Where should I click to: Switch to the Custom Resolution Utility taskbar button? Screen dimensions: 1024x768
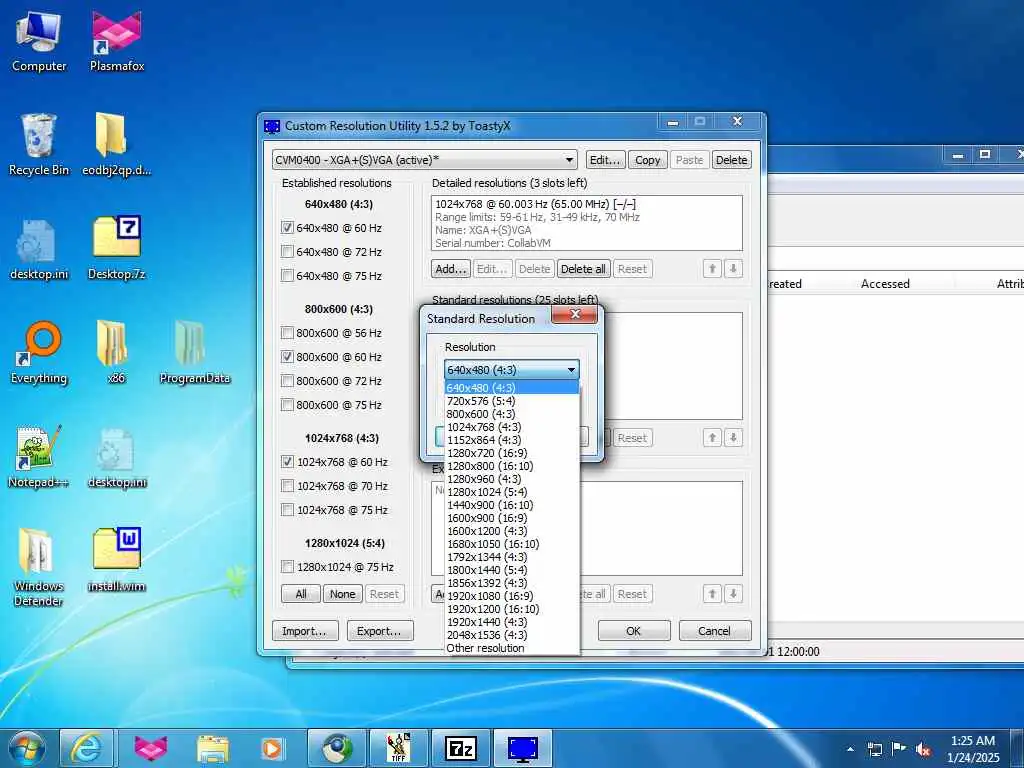coord(522,748)
